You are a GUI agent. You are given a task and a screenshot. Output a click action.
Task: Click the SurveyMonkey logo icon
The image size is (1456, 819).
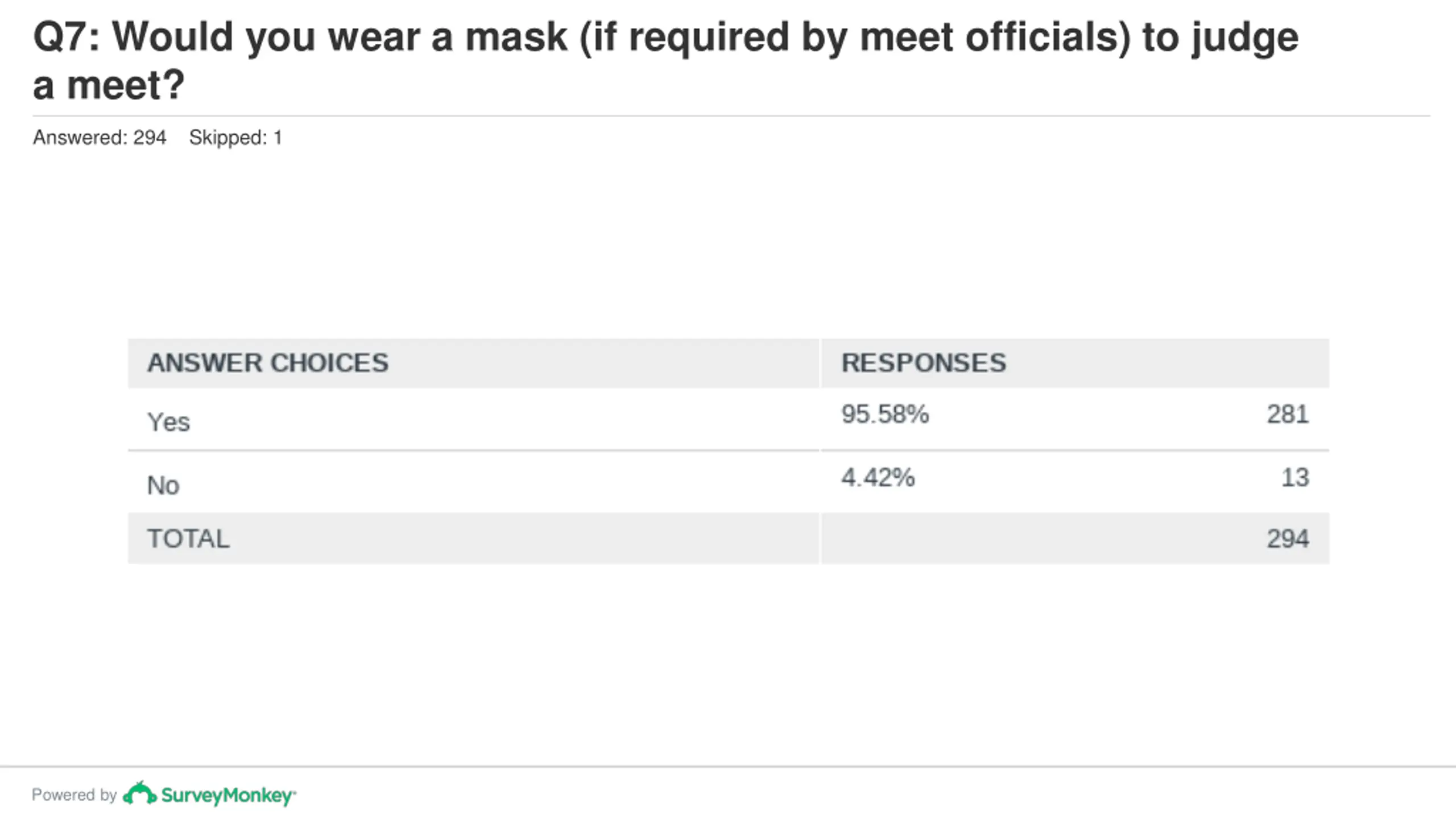pyautogui.click(x=139, y=793)
